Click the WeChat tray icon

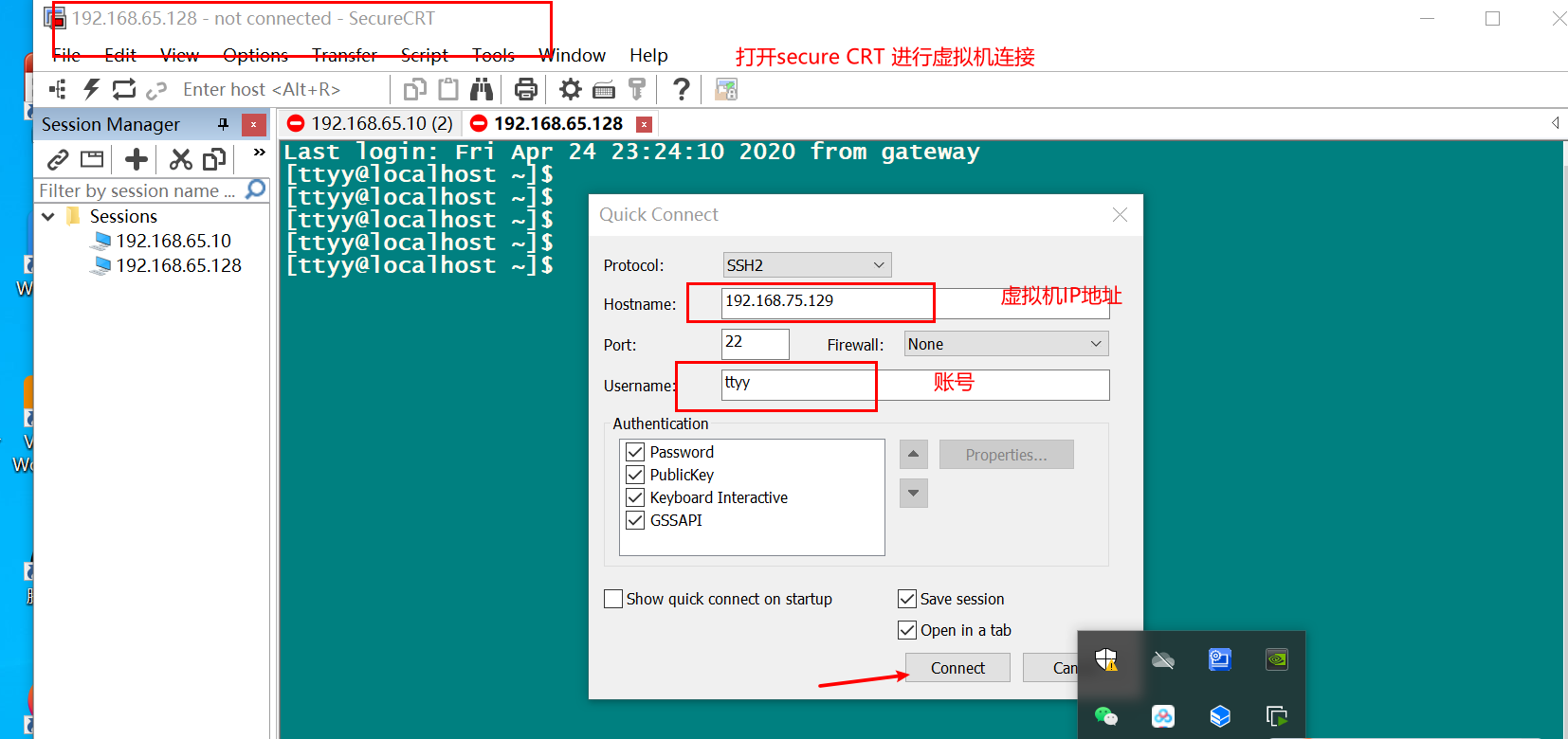[1106, 716]
